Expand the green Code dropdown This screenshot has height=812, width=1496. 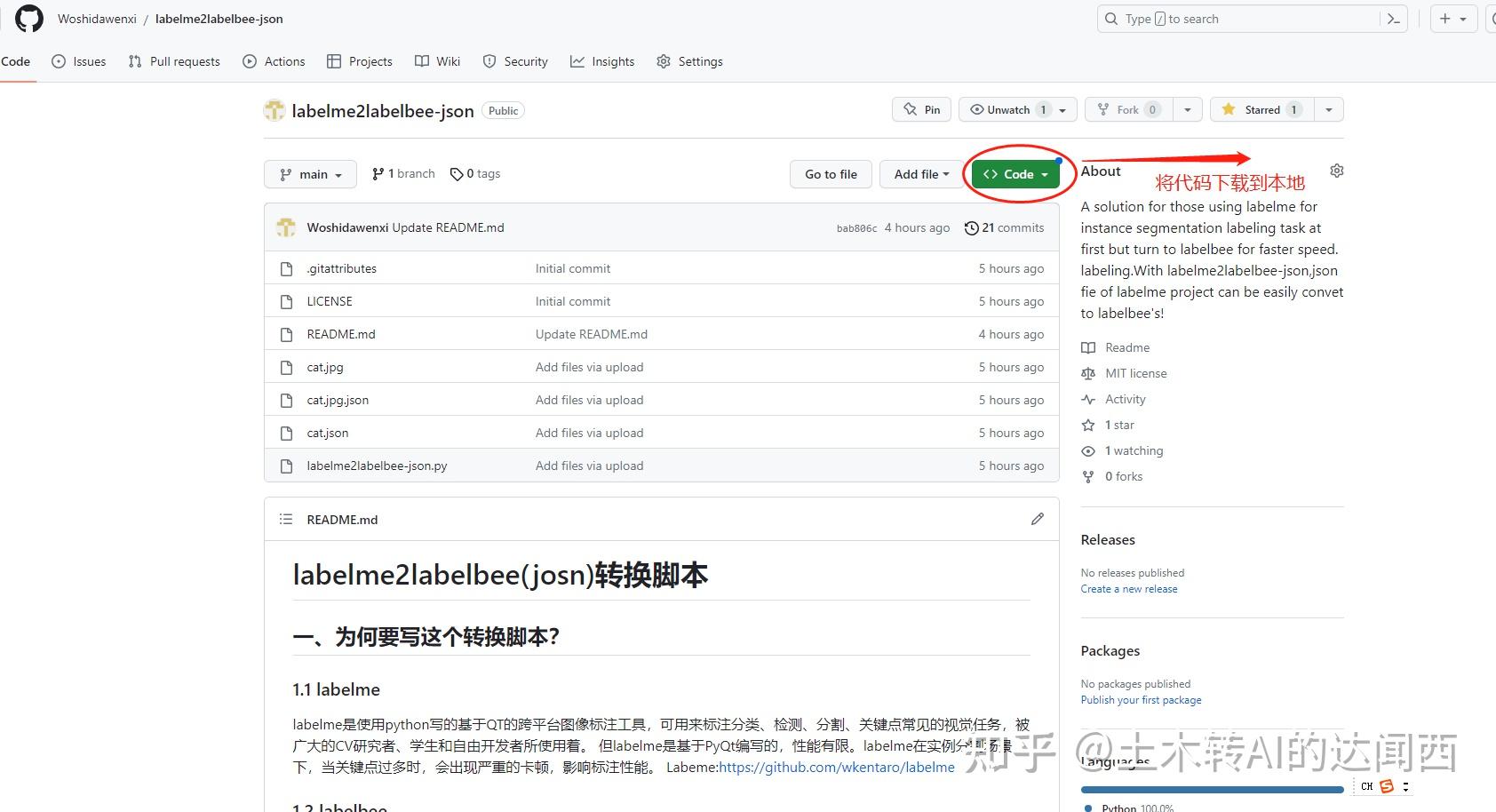tap(1014, 173)
